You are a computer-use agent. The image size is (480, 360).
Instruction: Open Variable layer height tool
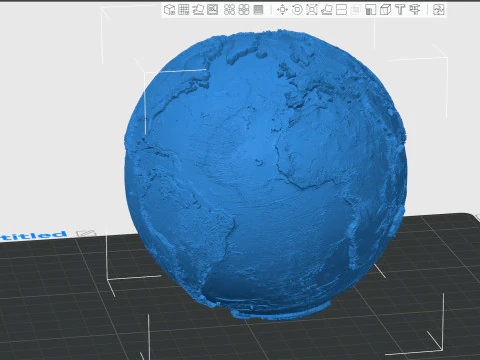(258, 10)
